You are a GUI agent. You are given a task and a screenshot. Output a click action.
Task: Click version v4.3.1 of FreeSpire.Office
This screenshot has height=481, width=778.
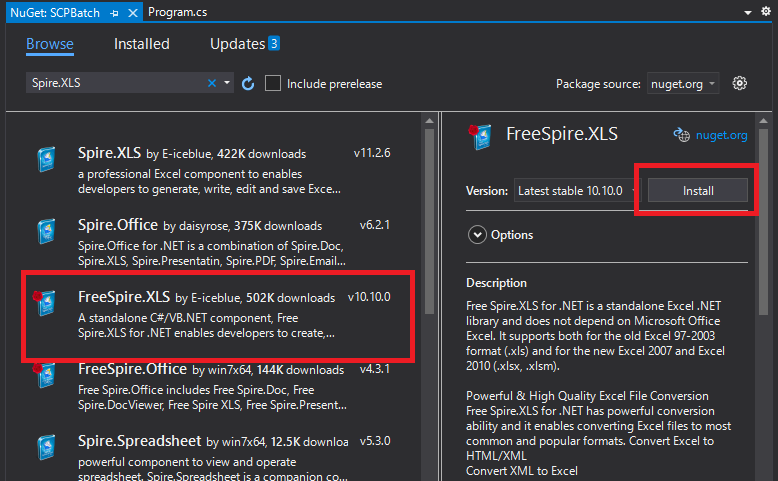[375, 369]
